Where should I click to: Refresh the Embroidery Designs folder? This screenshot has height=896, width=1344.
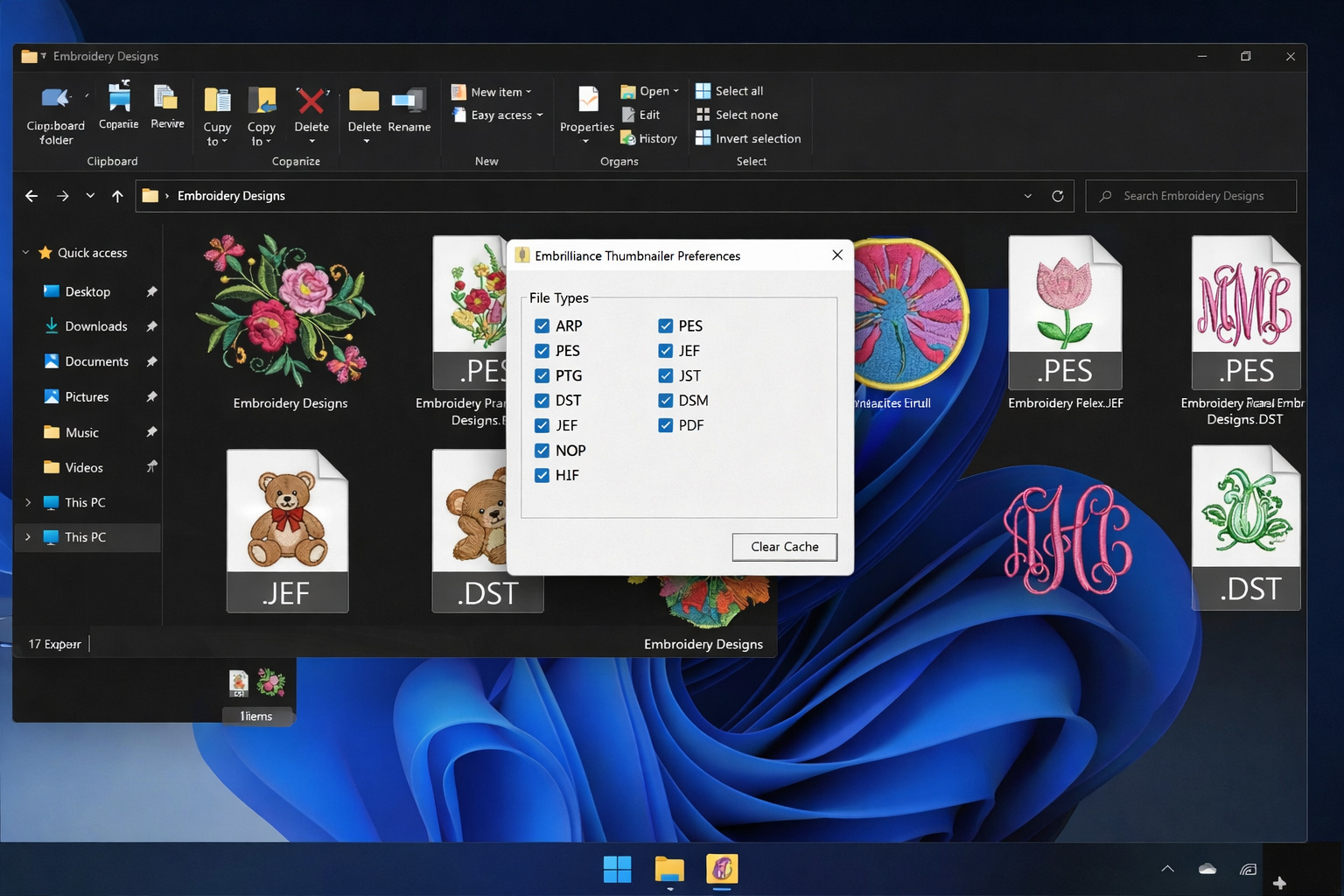[1057, 196]
